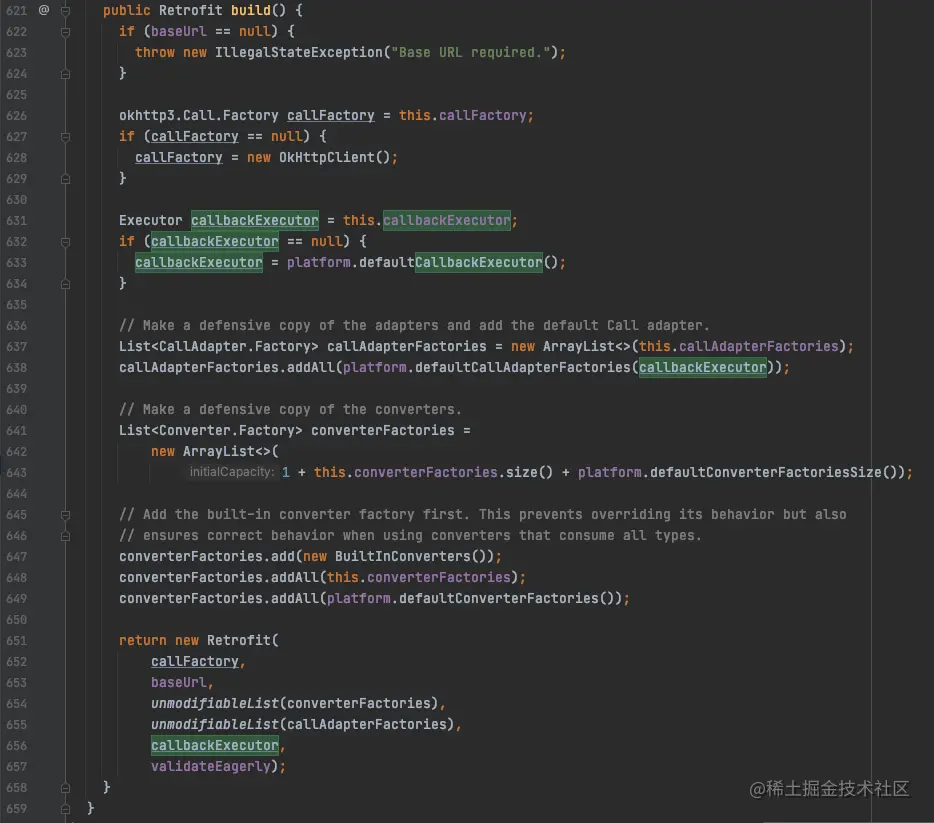Click the comment "Make a defensive copy of the converters."

pyautogui.click(x=291, y=409)
